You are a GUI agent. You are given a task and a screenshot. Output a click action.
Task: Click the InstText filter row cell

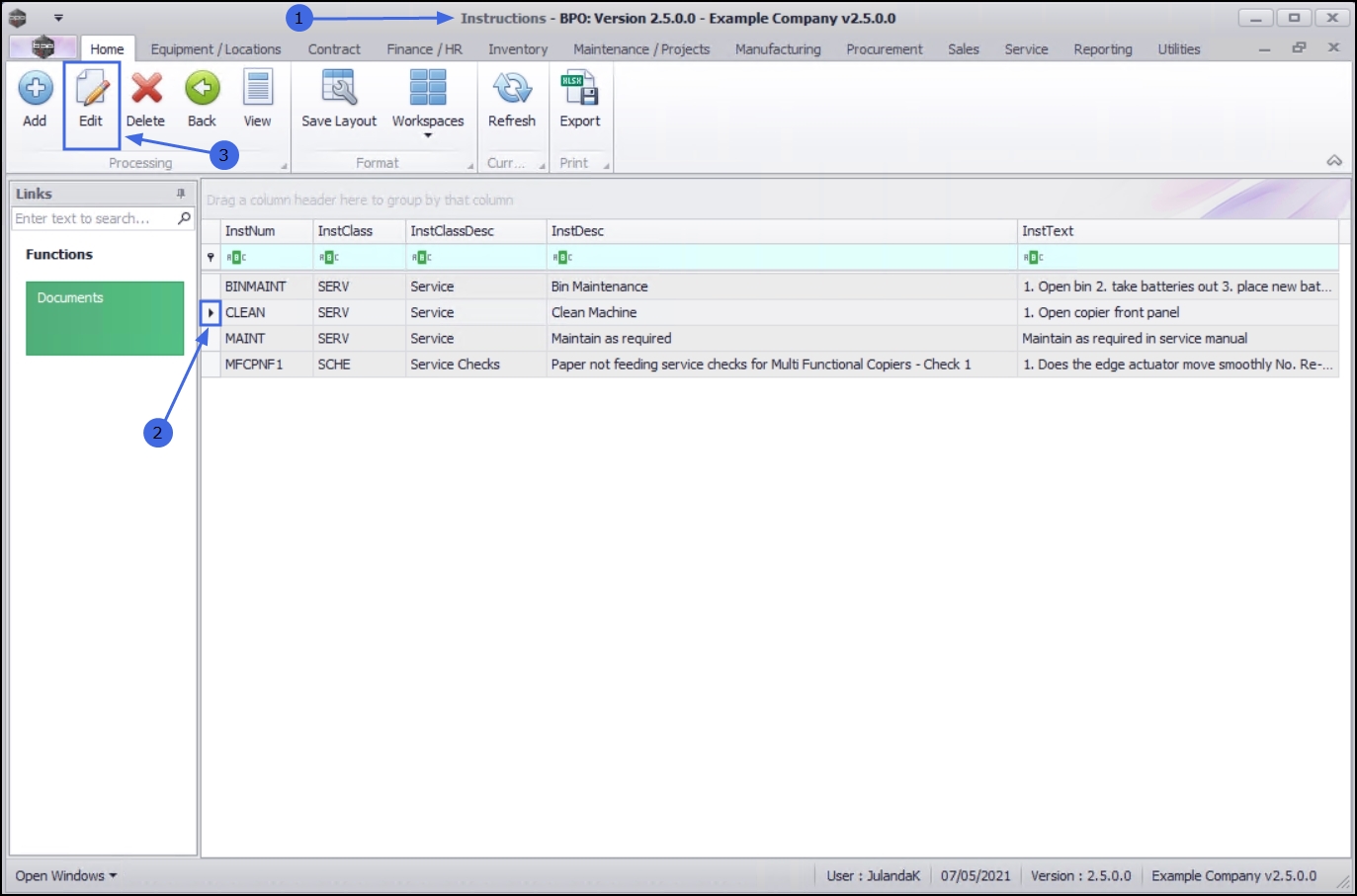(1178, 258)
